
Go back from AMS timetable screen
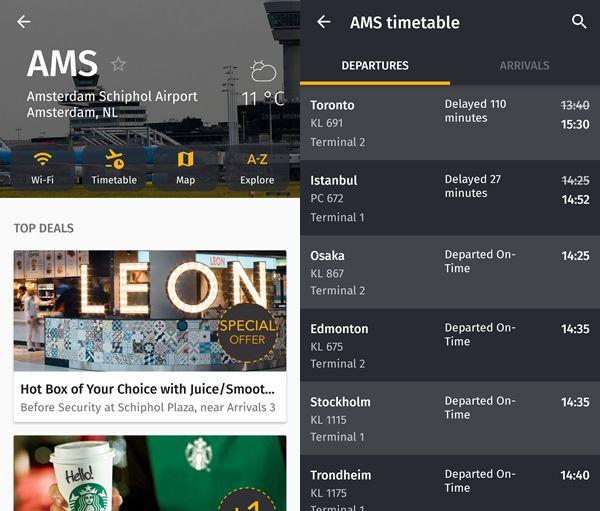(x=324, y=22)
